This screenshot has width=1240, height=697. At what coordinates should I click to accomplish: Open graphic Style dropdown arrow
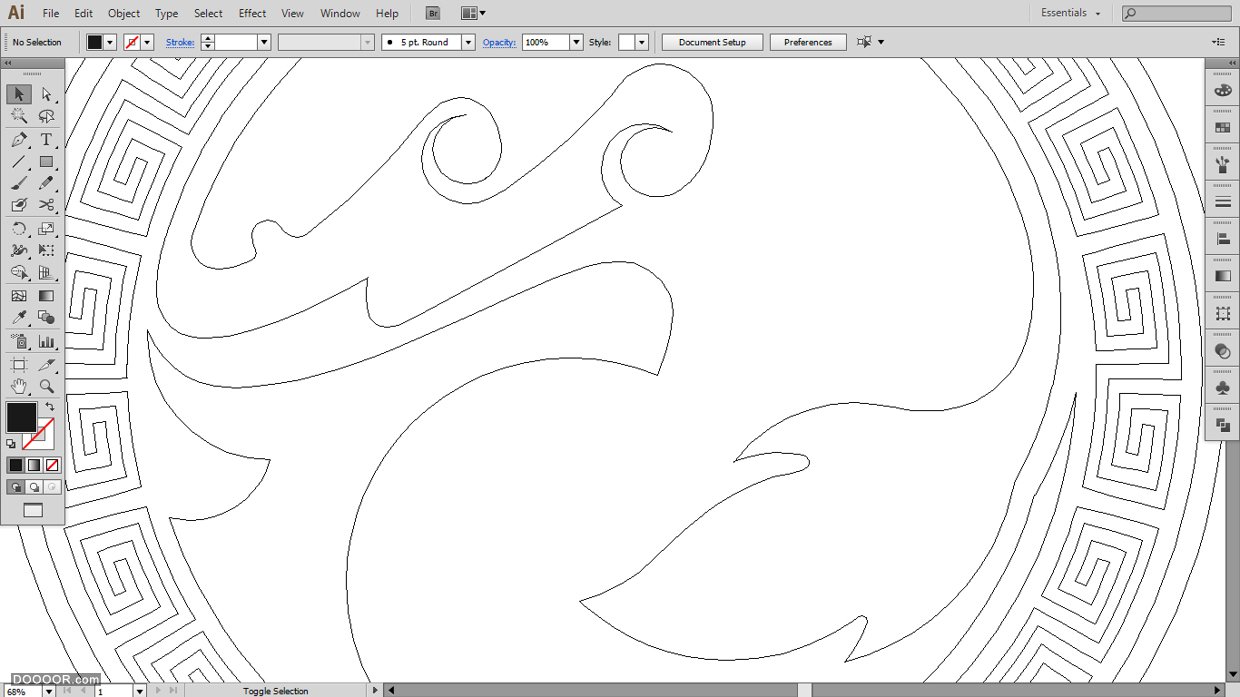point(642,42)
